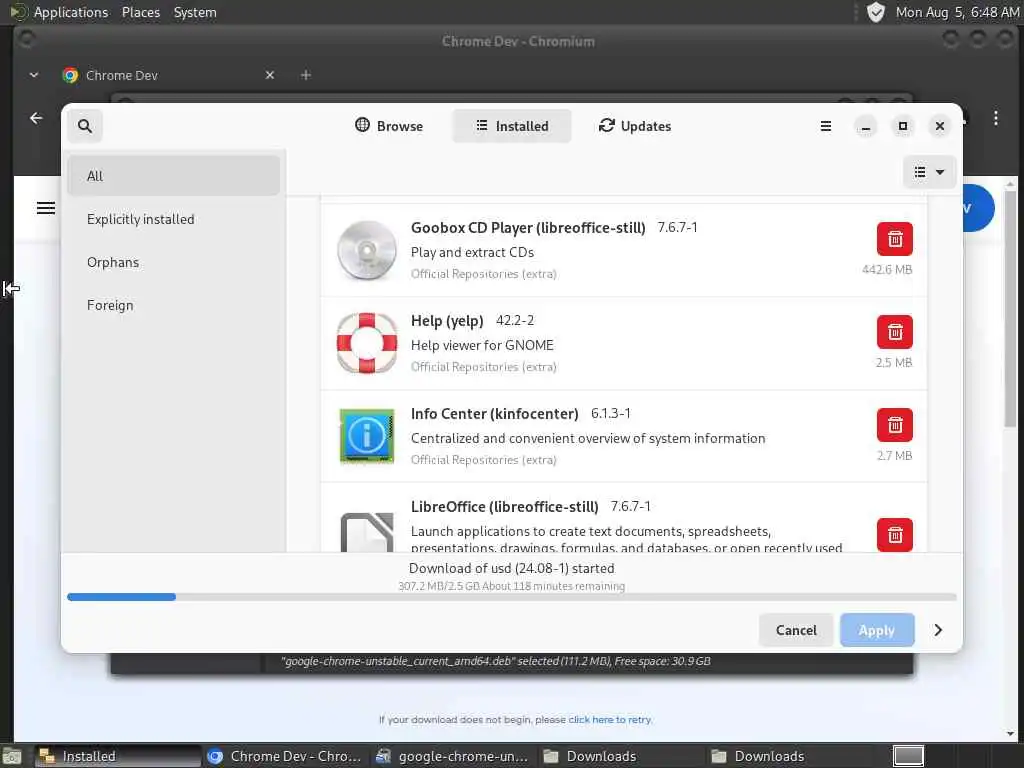The image size is (1024, 768).
Task: Open Info Center (kinfocenter) package title
Action: point(494,413)
